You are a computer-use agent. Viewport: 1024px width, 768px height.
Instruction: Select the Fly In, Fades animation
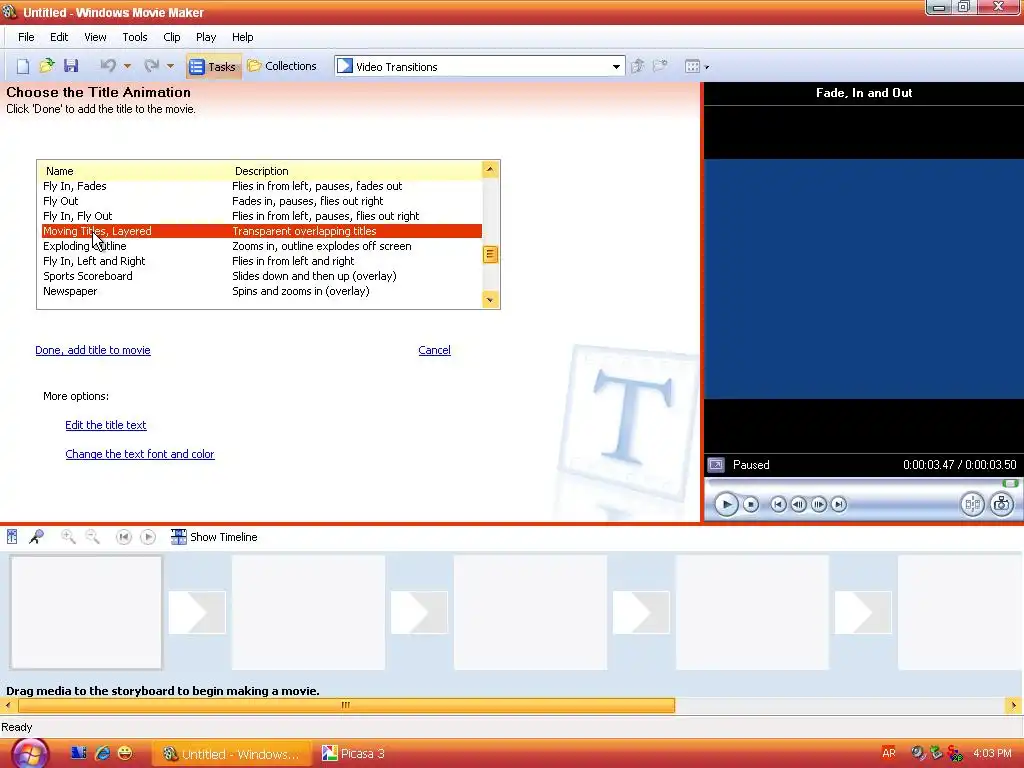pos(262,186)
